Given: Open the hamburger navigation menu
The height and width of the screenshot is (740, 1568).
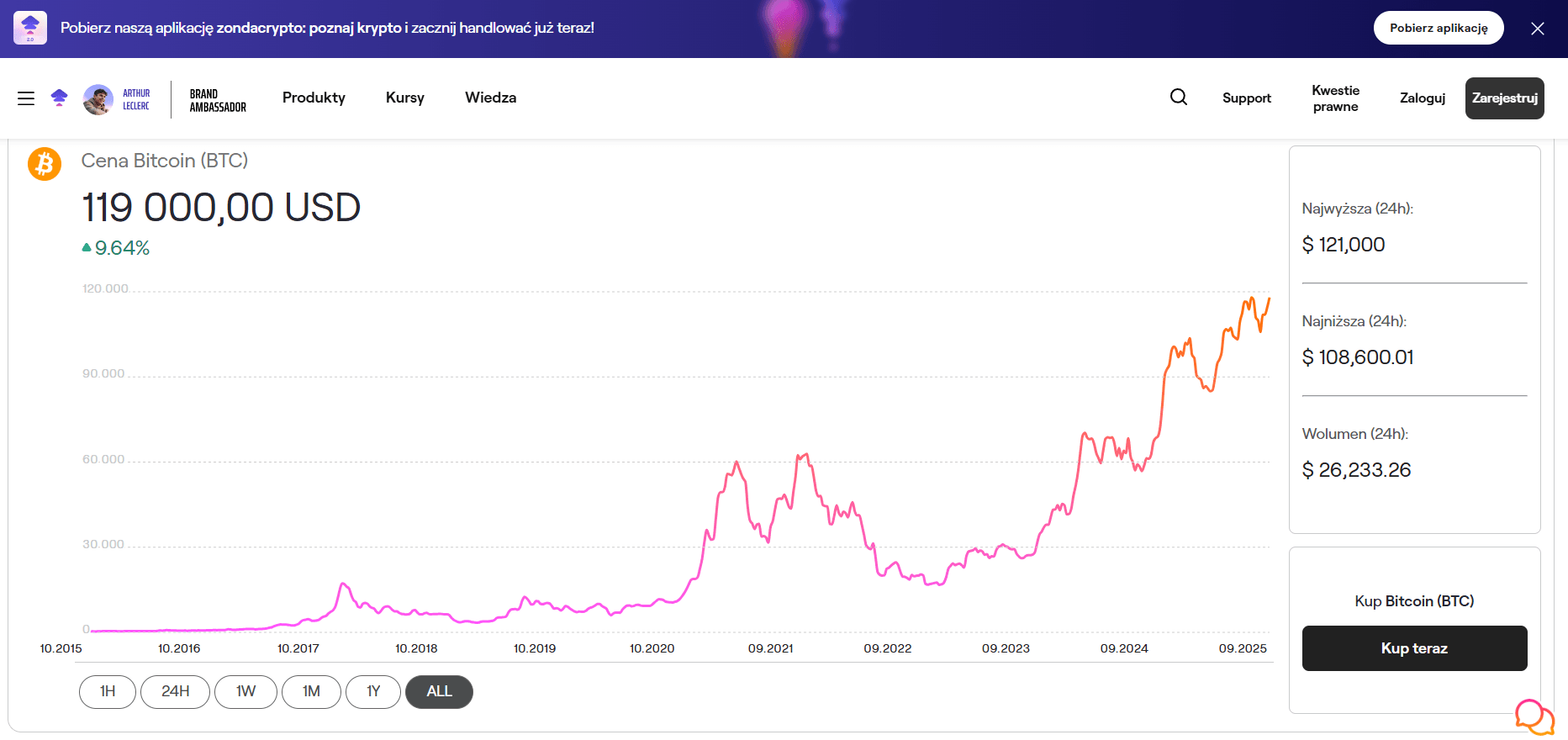Looking at the screenshot, I should 26,98.
